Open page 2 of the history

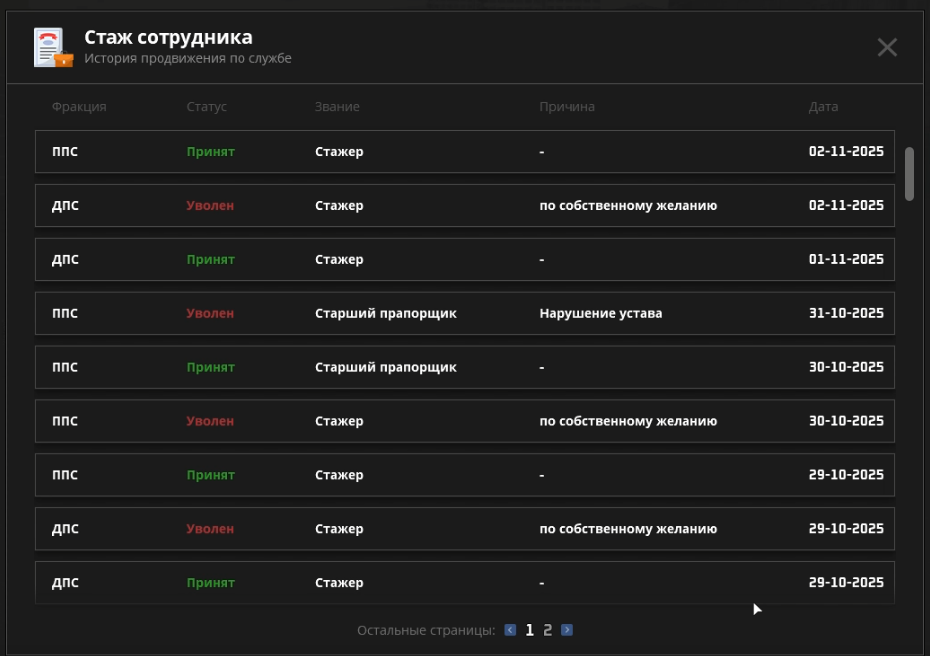tap(547, 630)
